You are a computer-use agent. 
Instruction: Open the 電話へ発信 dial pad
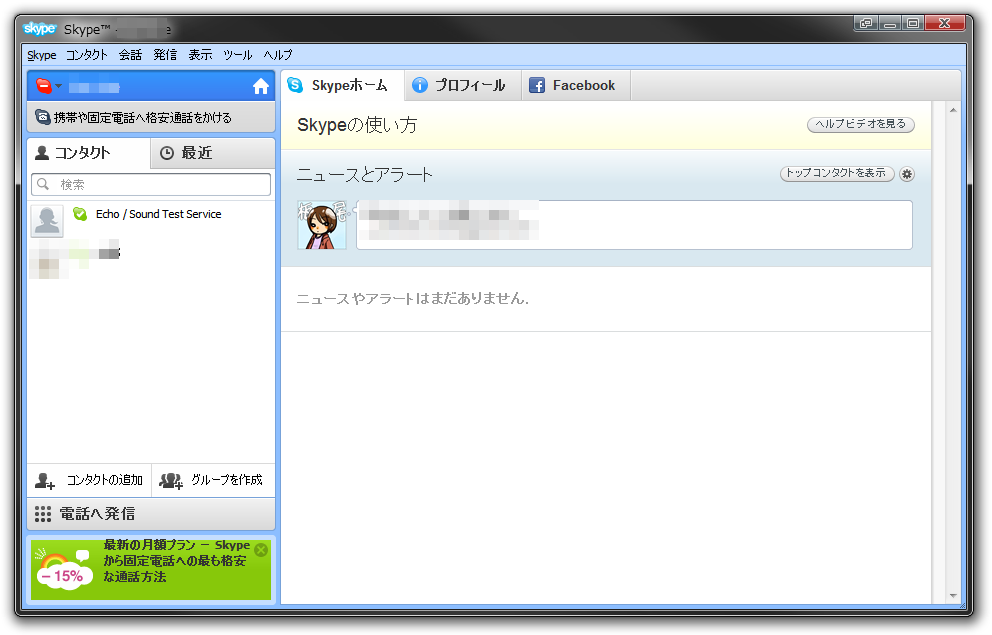[x=151, y=514]
